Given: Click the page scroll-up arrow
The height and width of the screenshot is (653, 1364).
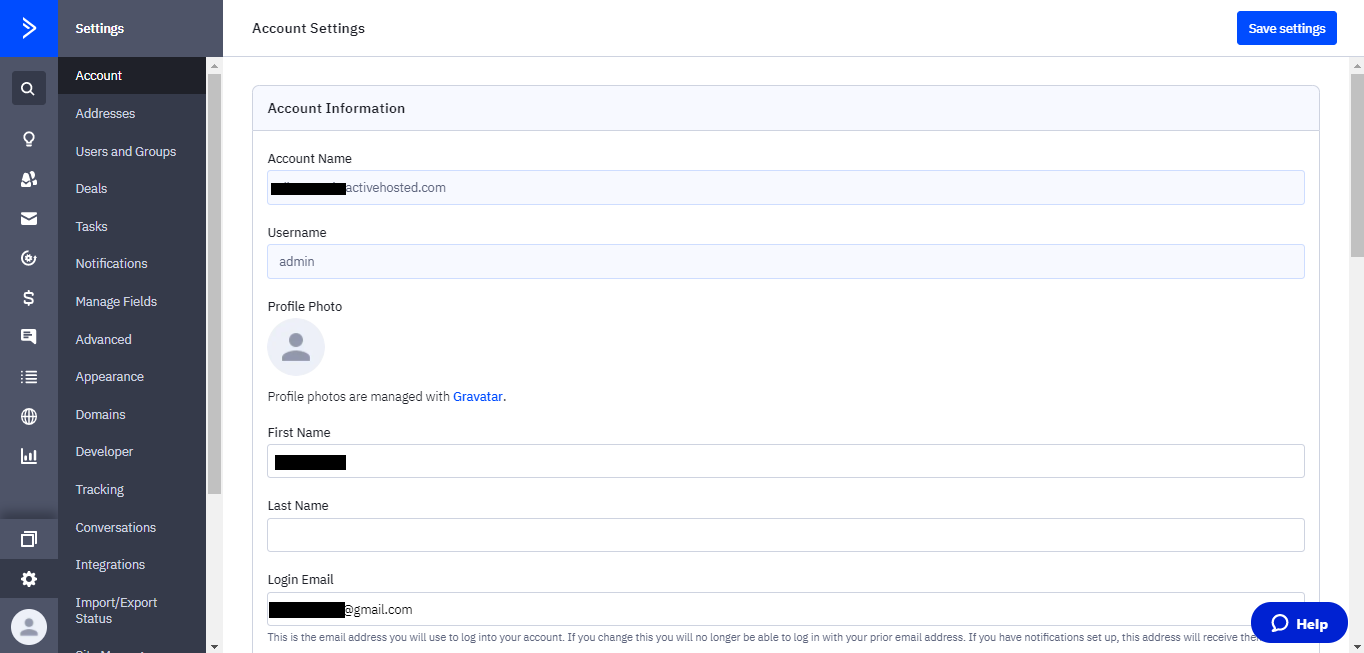Looking at the screenshot, I should click(1357, 65).
